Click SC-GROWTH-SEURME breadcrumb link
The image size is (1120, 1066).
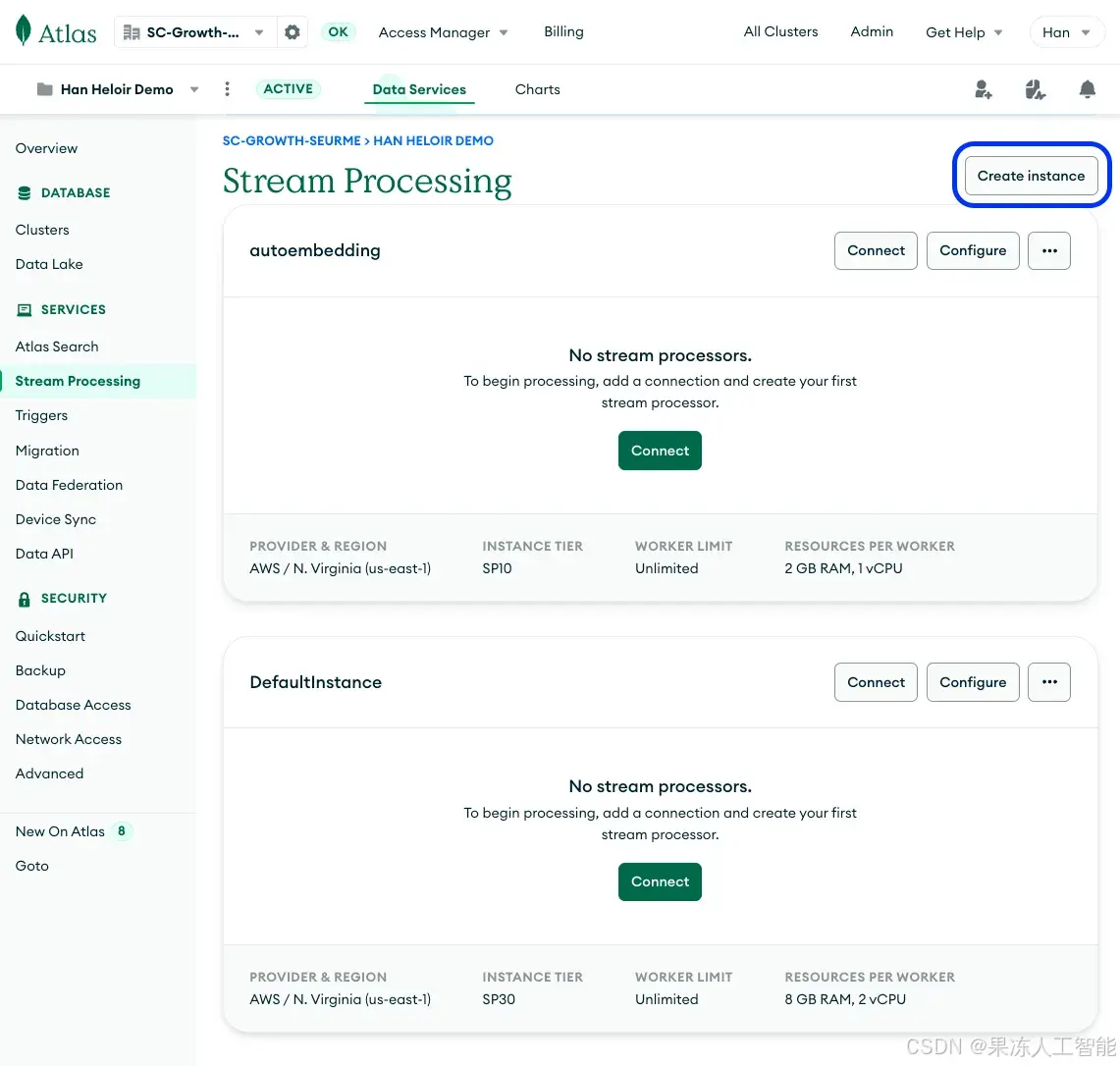point(292,140)
